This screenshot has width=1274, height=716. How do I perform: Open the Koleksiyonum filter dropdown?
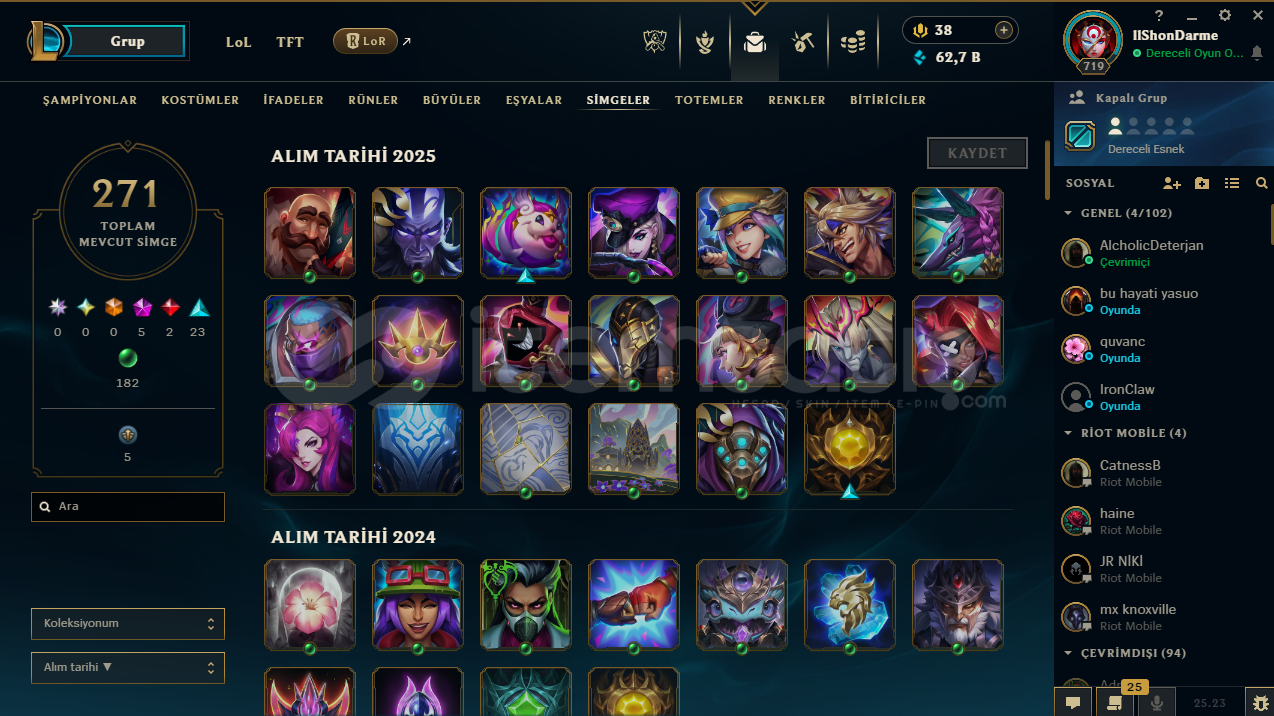[x=128, y=623]
